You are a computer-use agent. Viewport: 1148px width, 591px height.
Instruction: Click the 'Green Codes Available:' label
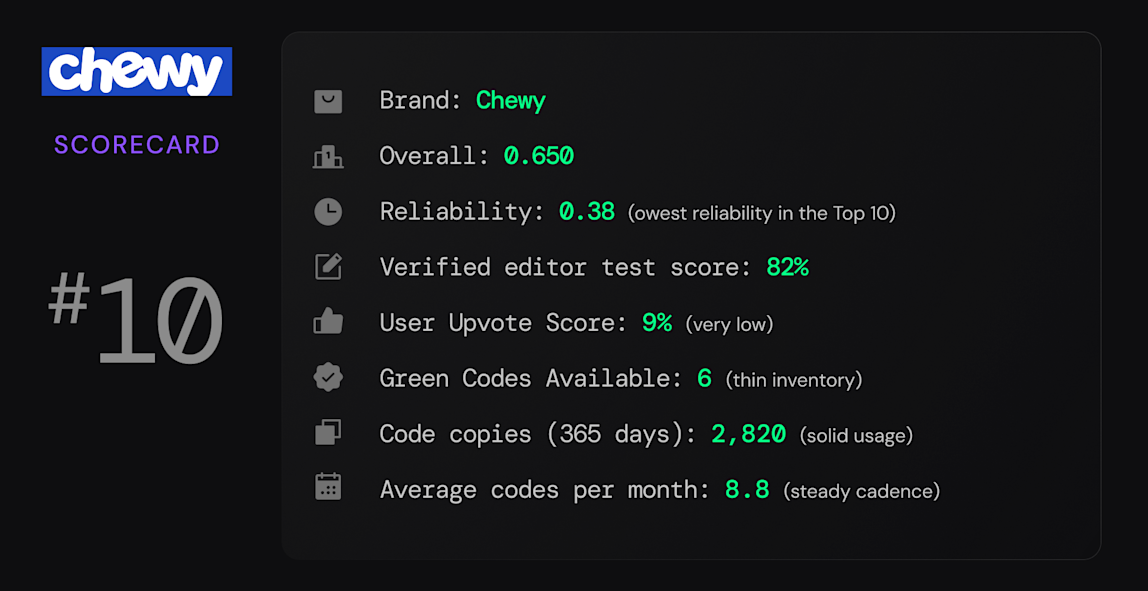[x=531, y=378]
